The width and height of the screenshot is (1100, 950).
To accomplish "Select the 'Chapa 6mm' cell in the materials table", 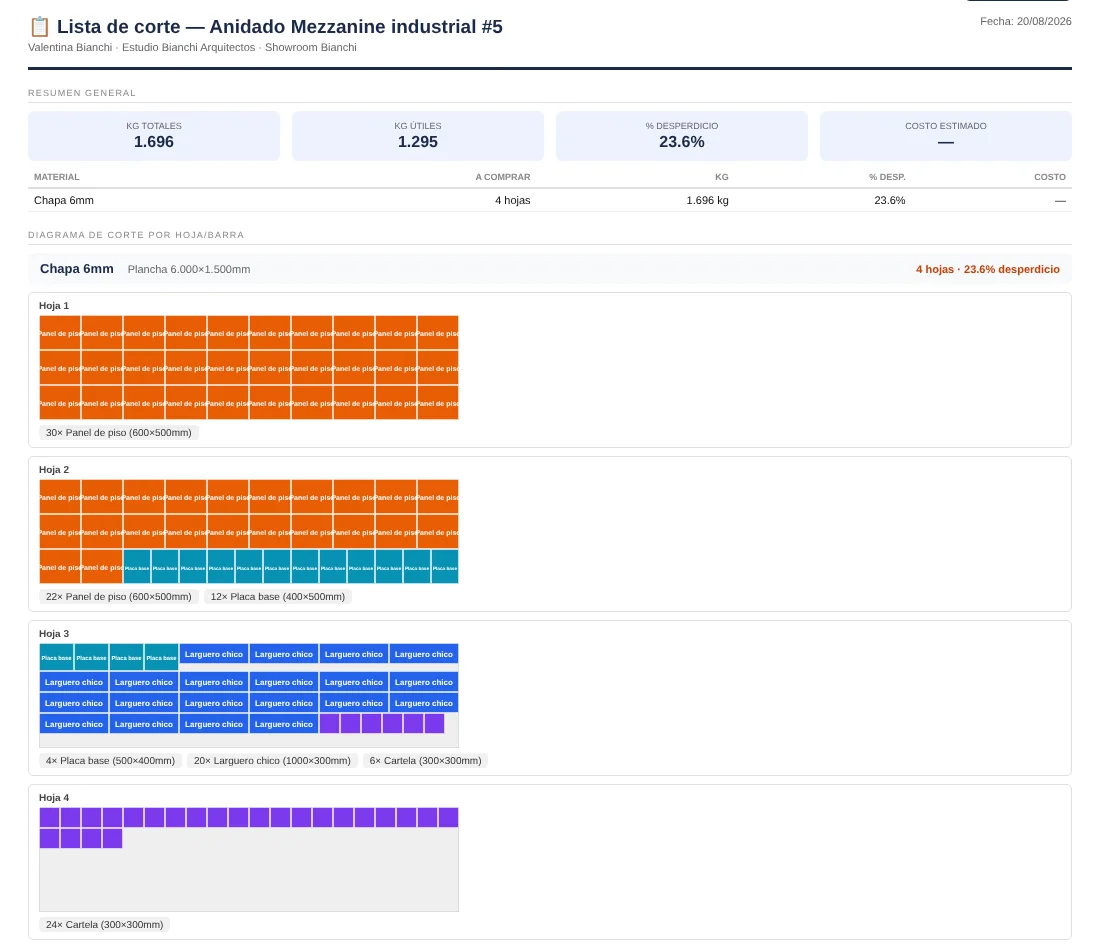I will point(64,200).
